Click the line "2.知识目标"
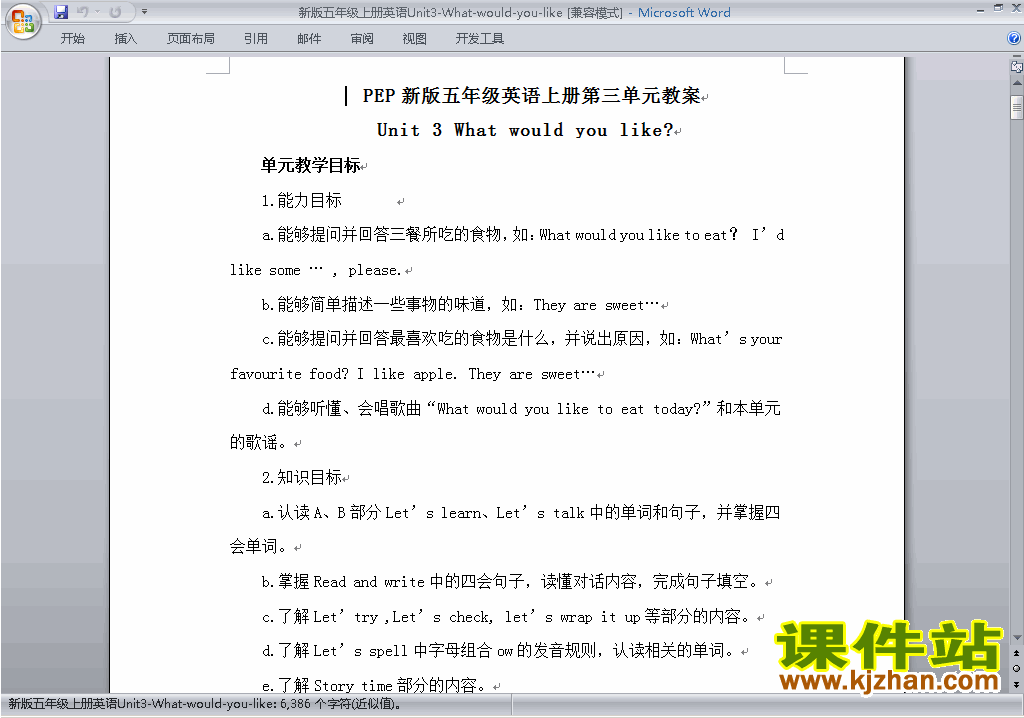Image resolution: width=1024 pixels, height=718 pixels. [302, 478]
